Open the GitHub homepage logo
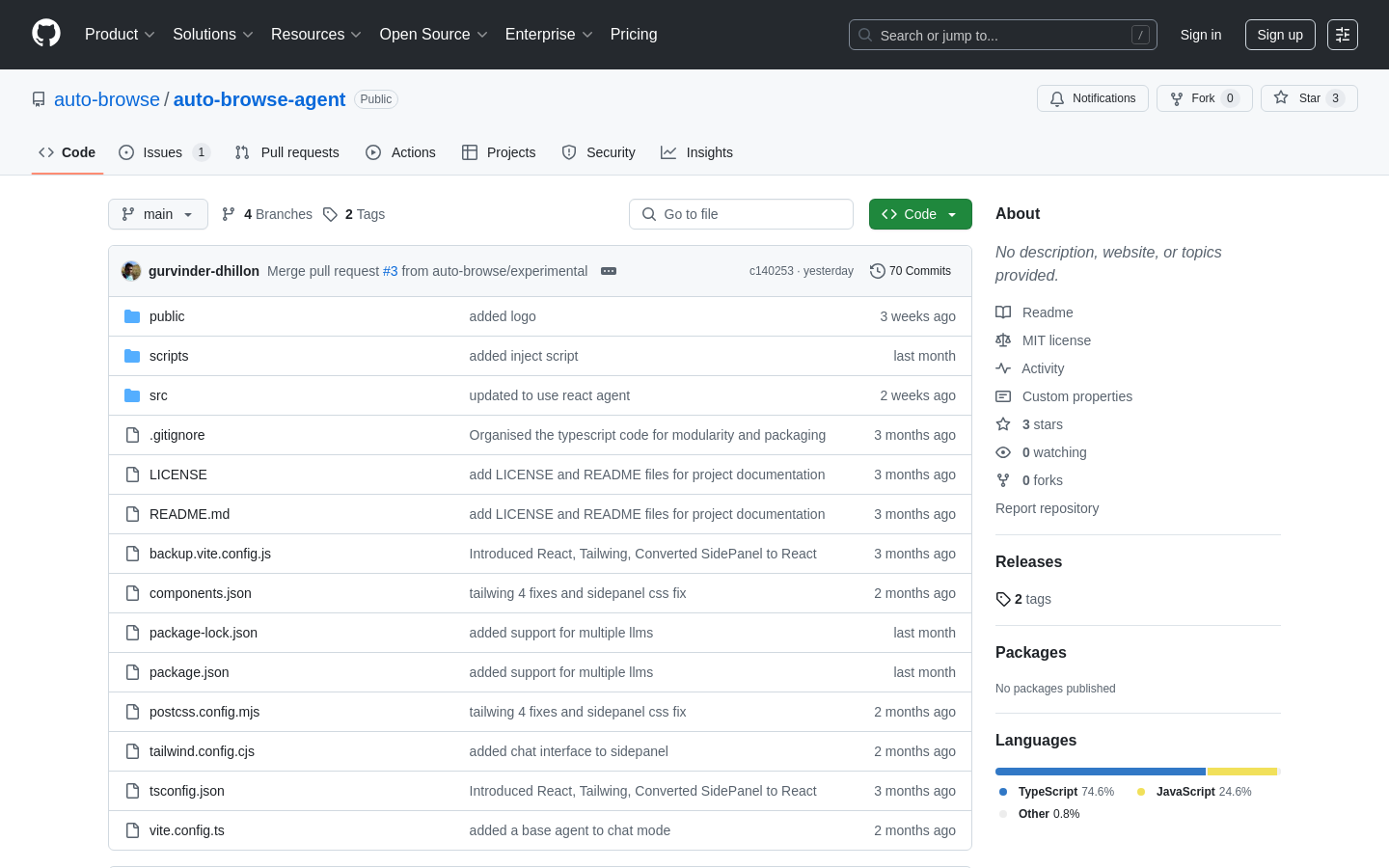1389x868 pixels. [x=46, y=34]
